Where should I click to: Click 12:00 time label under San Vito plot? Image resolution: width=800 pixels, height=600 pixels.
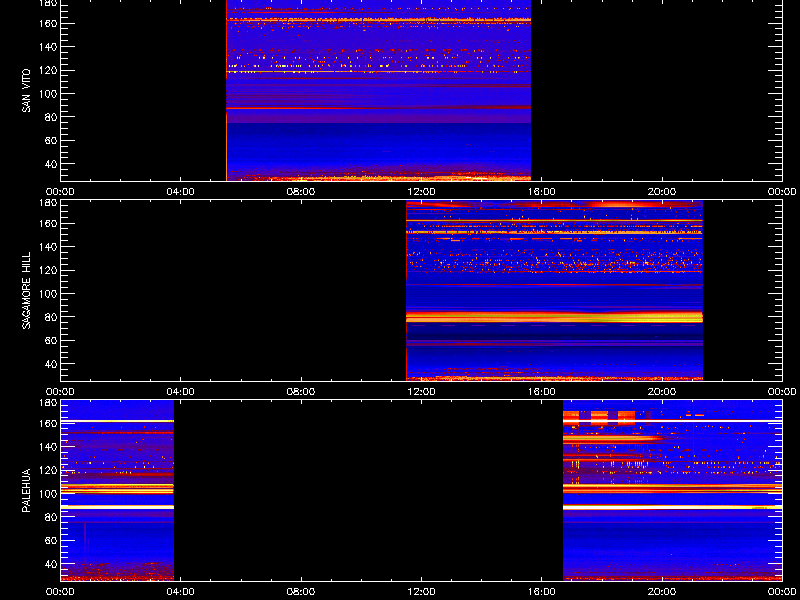pos(421,192)
